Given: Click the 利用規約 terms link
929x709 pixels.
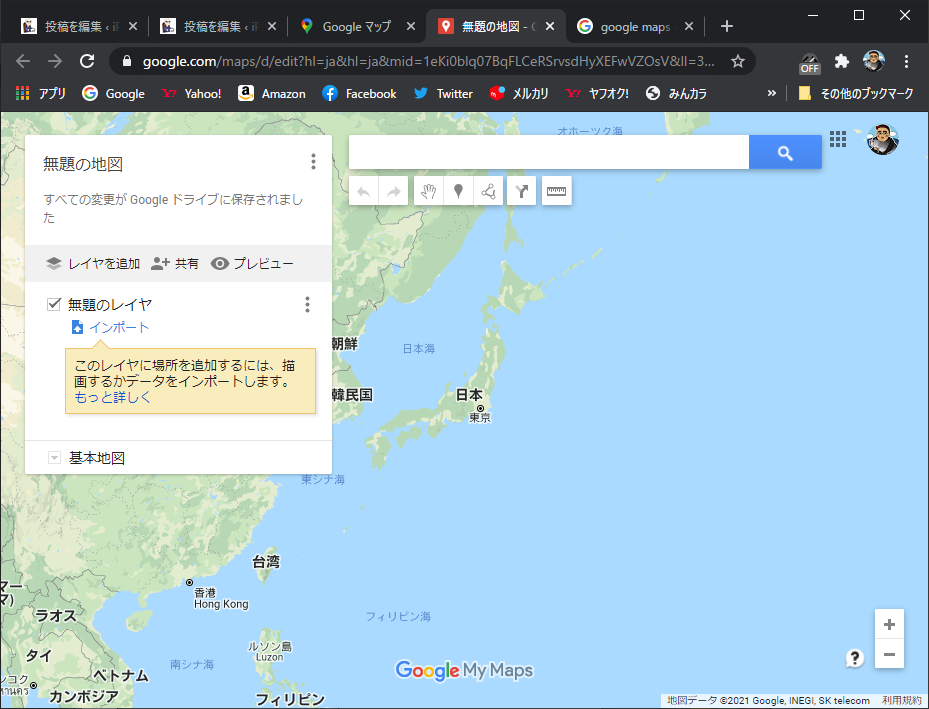Looking at the screenshot, I should click(901, 701).
